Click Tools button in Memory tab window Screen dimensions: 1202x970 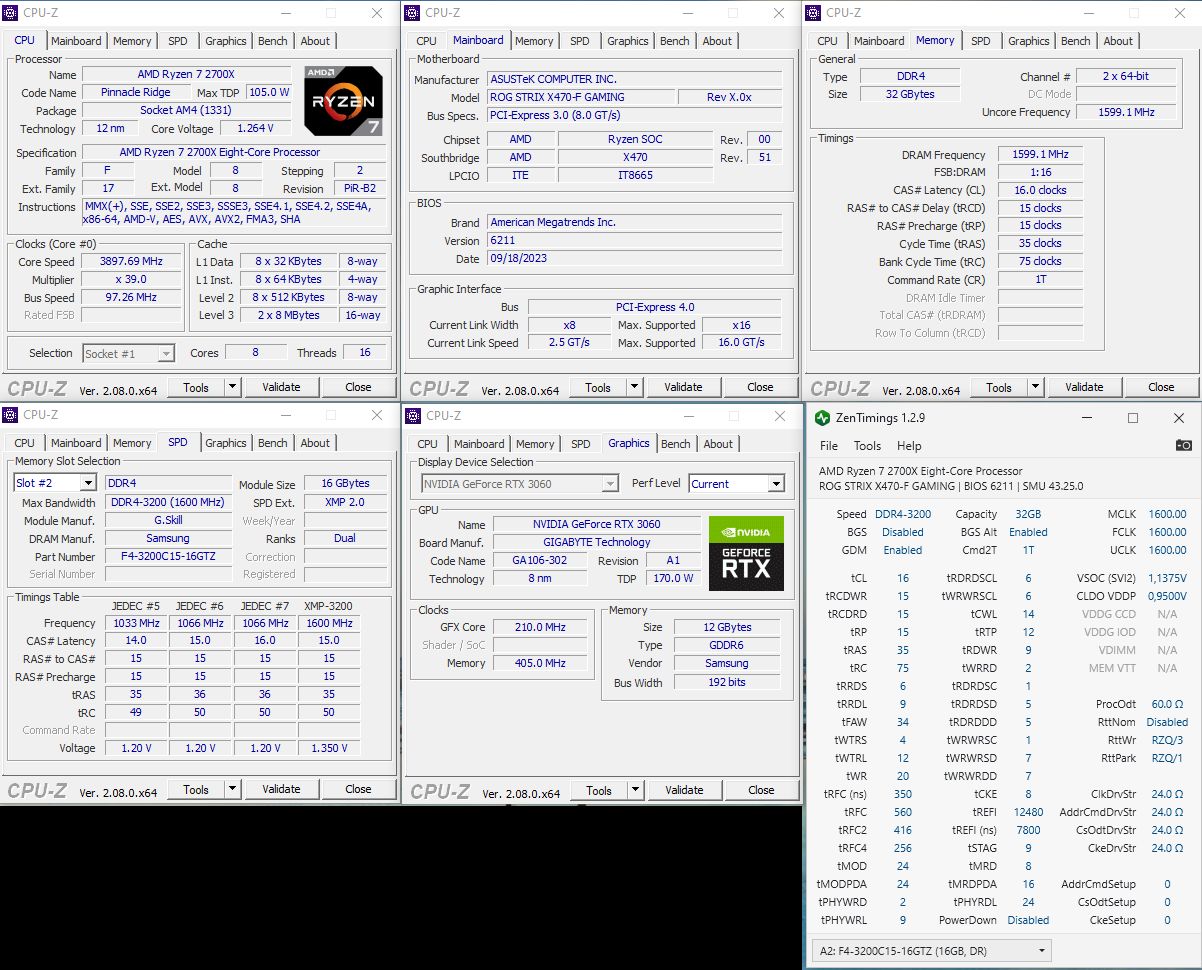999,387
